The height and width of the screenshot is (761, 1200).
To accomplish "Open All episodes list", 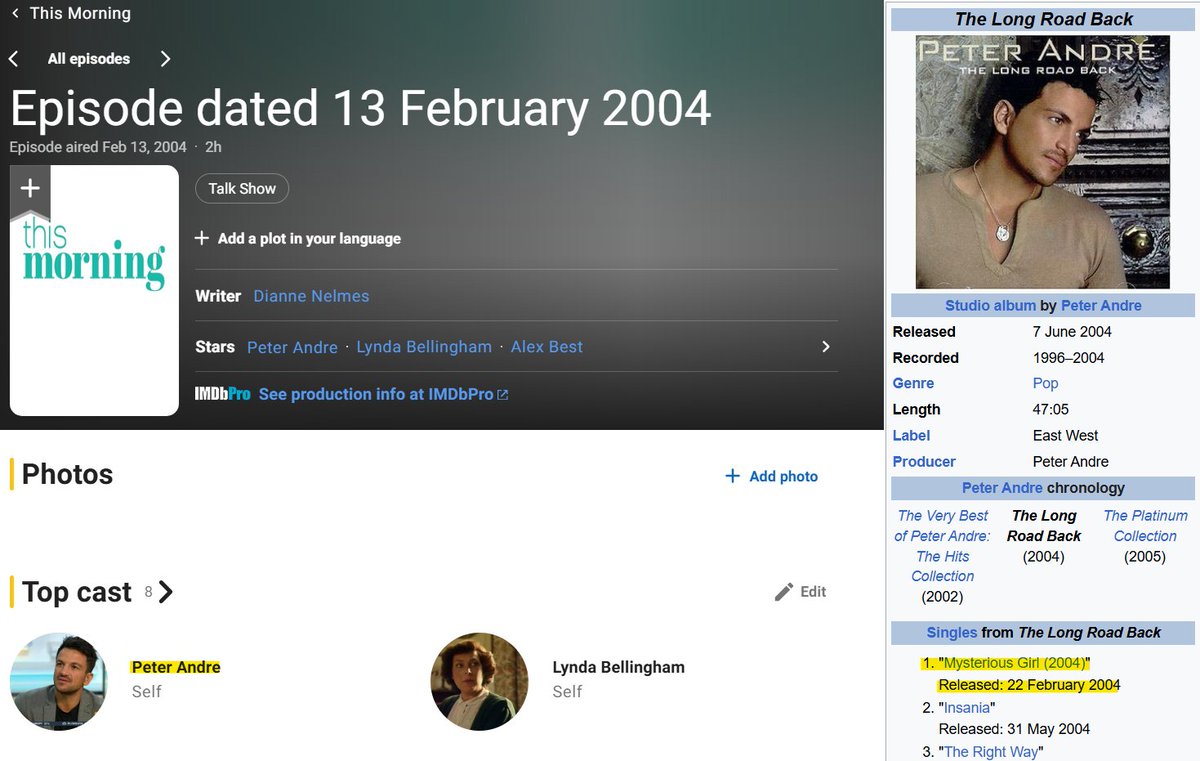I will point(89,59).
